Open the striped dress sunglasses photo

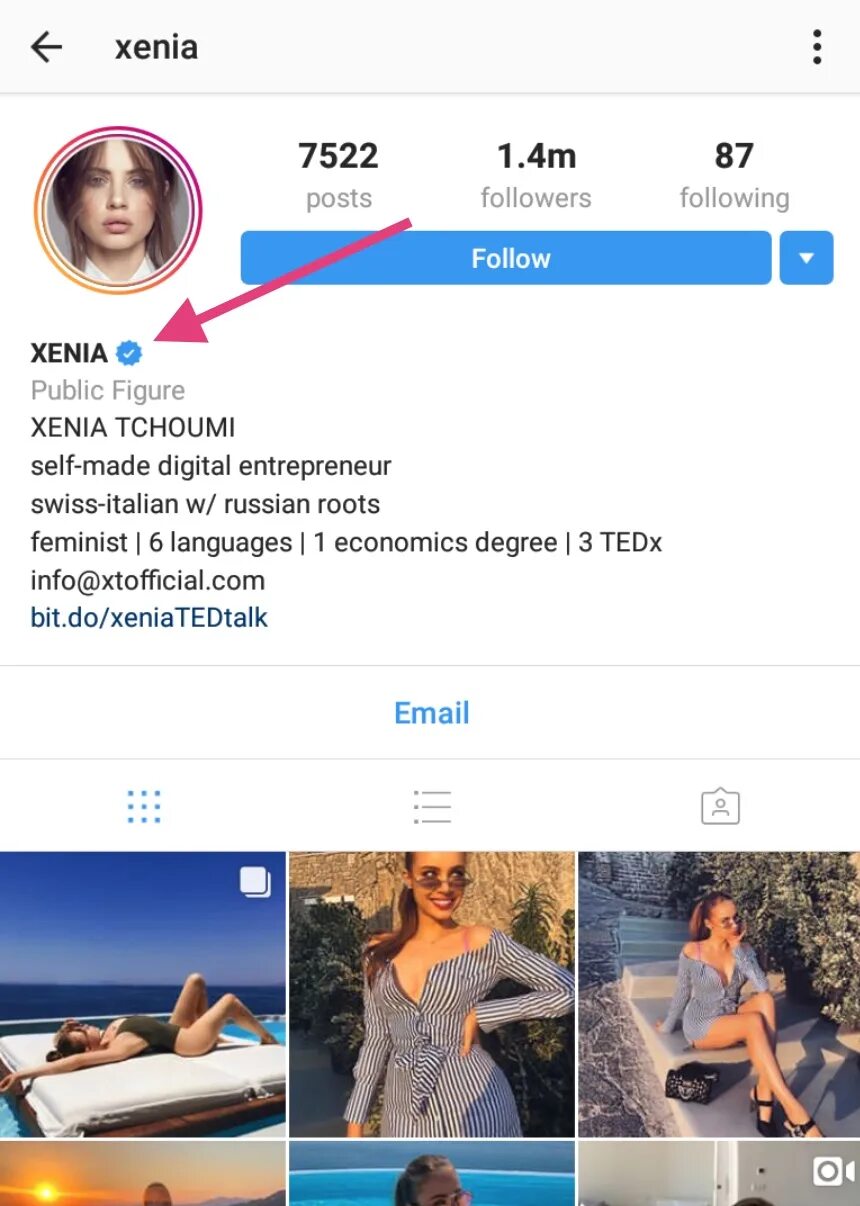point(432,994)
